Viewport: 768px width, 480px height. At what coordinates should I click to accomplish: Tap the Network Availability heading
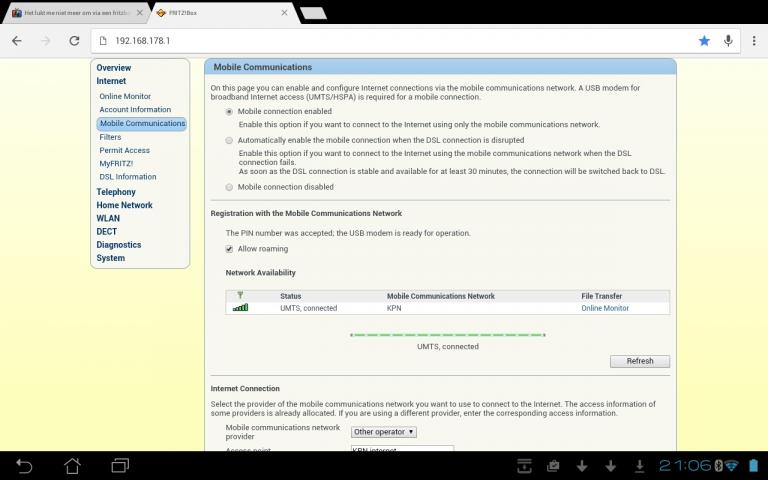[x=261, y=273]
